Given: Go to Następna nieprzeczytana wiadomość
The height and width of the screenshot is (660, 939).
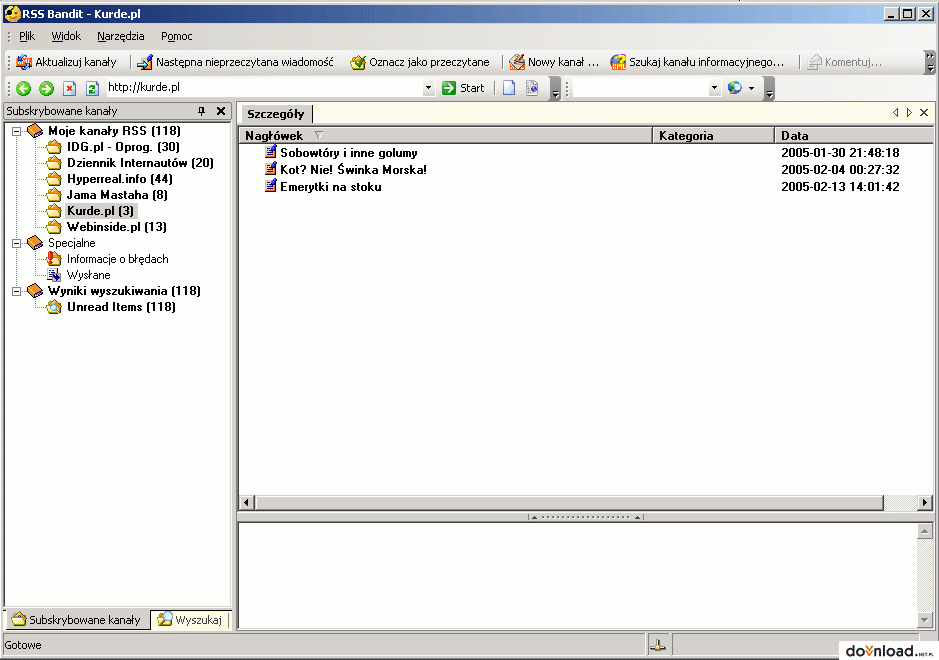Looking at the screenshot, I should pos(235,62).
